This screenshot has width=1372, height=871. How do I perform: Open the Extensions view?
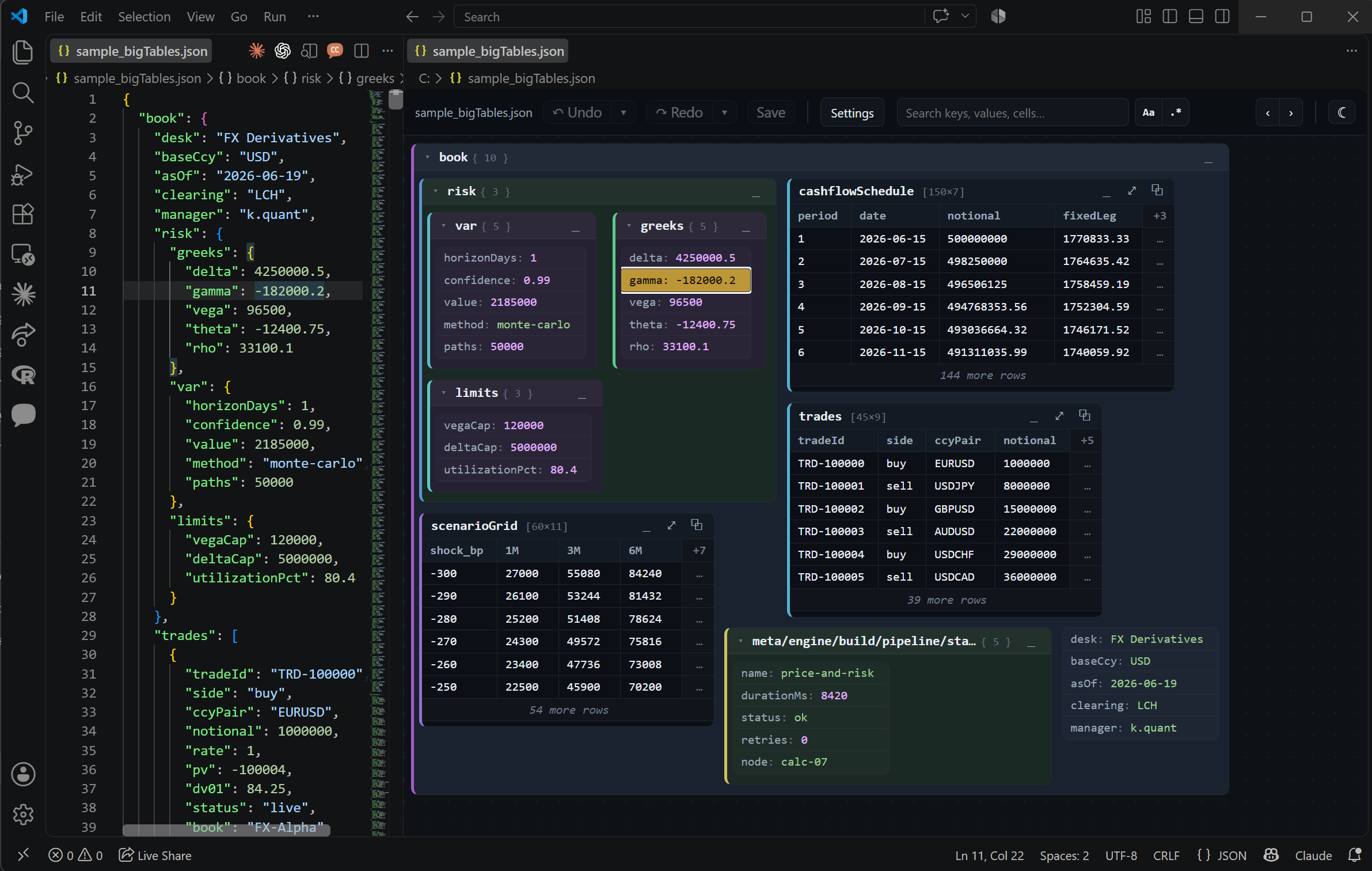23,214
